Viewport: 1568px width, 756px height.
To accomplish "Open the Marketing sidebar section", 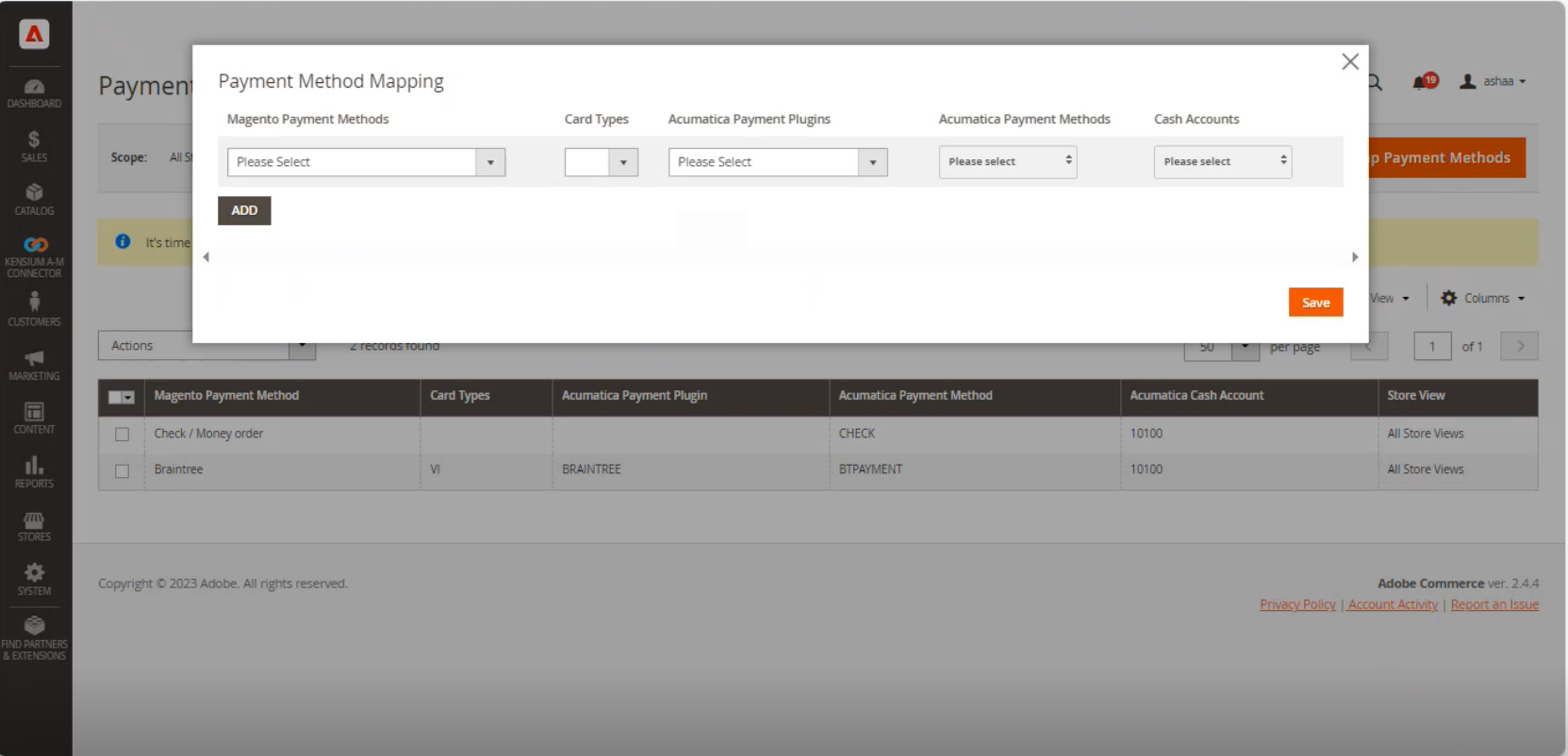I will click(x=34, y=365).
